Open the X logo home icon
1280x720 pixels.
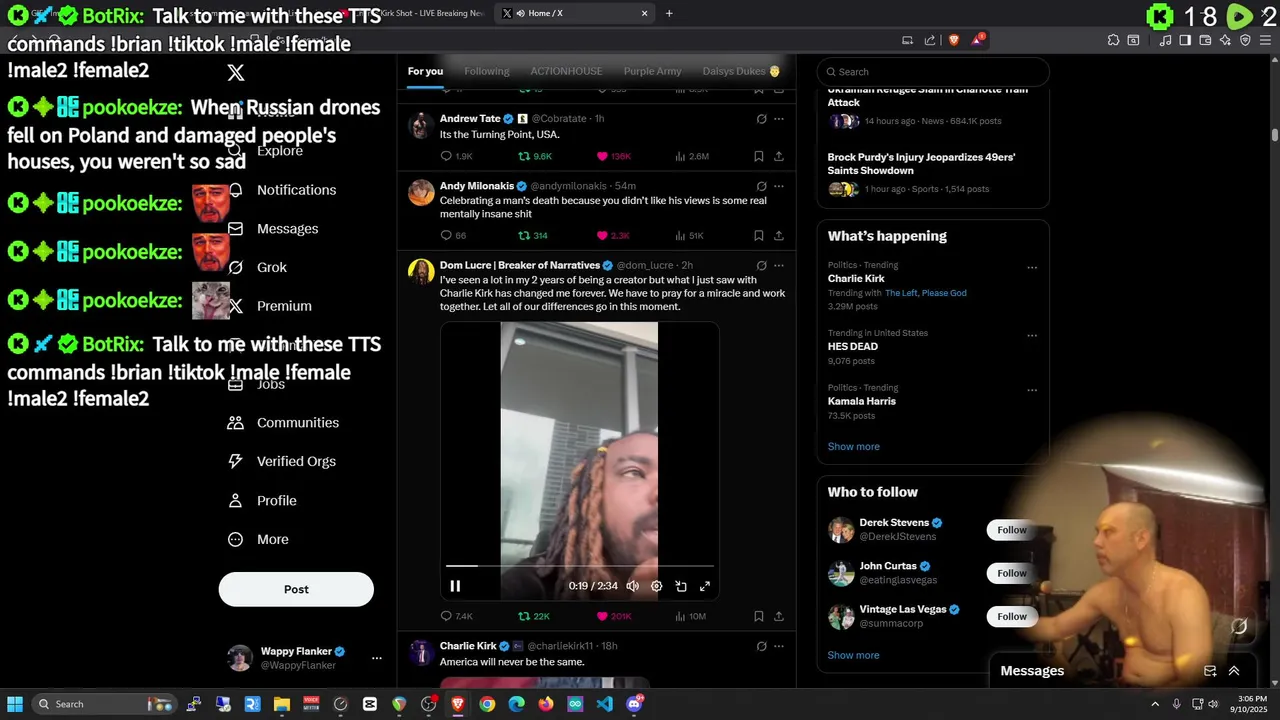236,72
